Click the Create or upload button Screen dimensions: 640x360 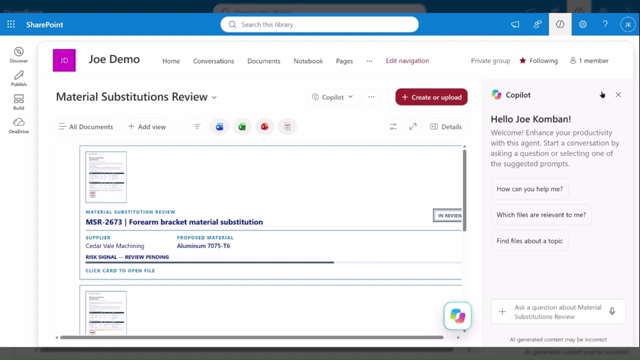(x=431, y=97)
